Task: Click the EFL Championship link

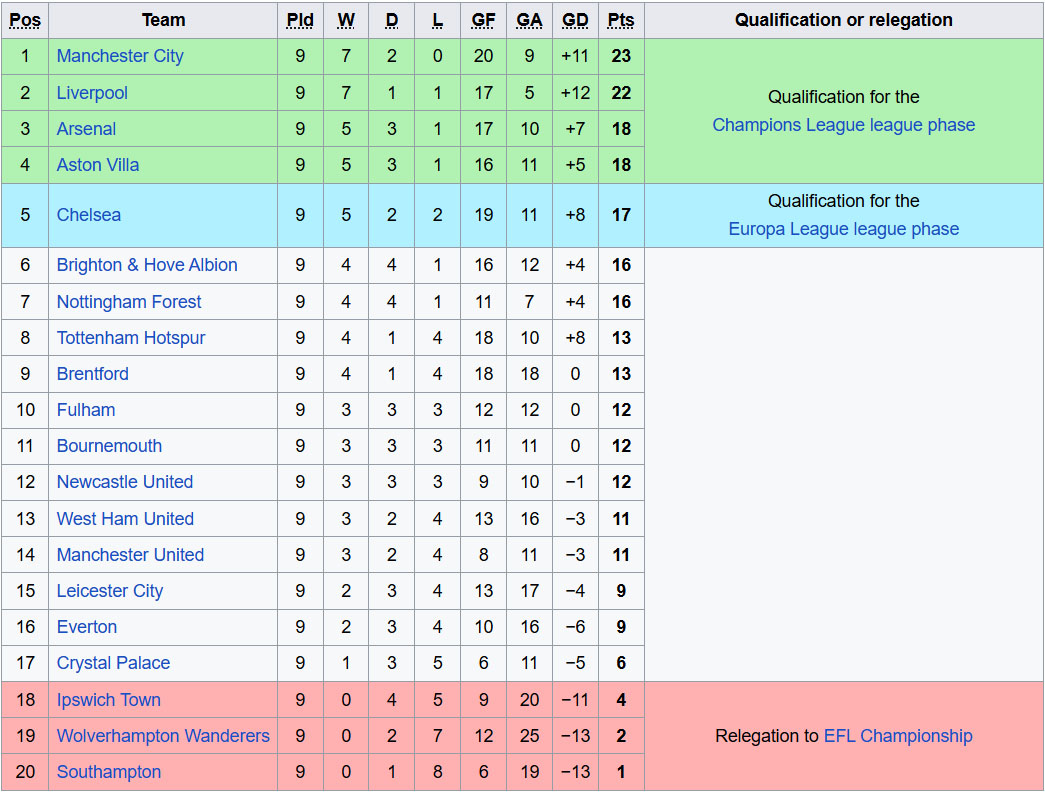Action: pos(897,736)
